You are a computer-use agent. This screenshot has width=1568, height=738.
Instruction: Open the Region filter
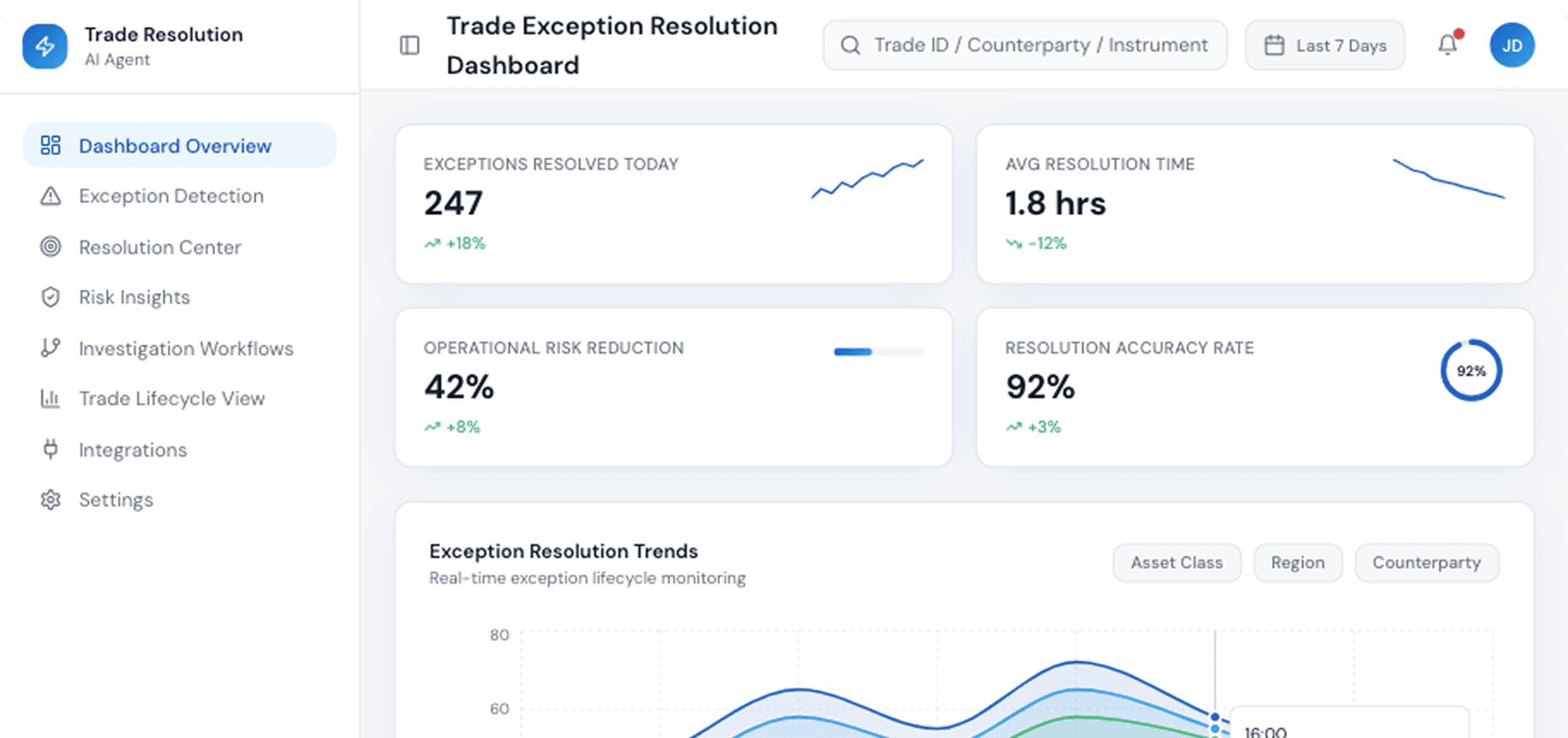pyautogui.click(x=1297, y=563)
